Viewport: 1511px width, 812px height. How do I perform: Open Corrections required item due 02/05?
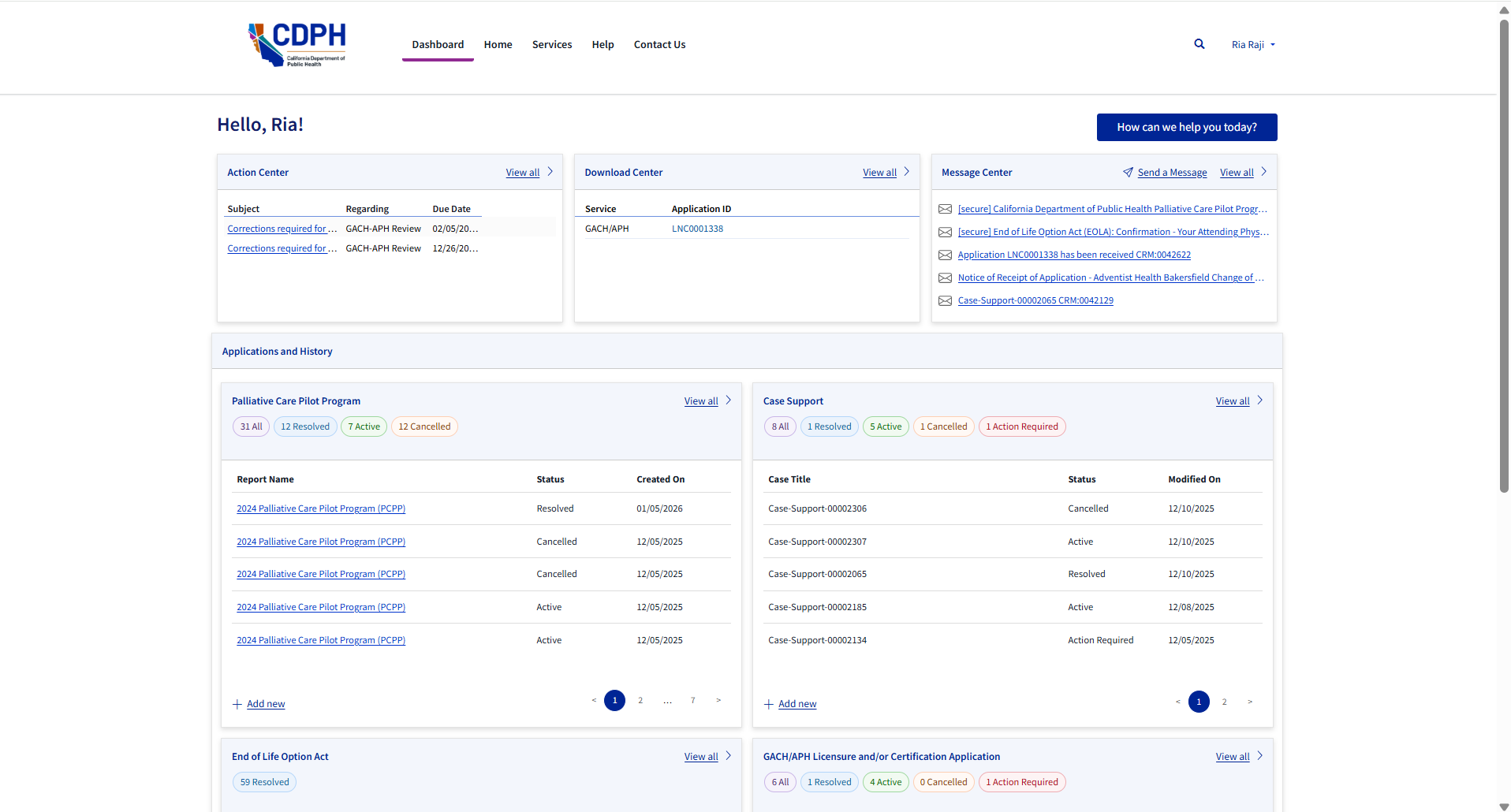(282, 229)
